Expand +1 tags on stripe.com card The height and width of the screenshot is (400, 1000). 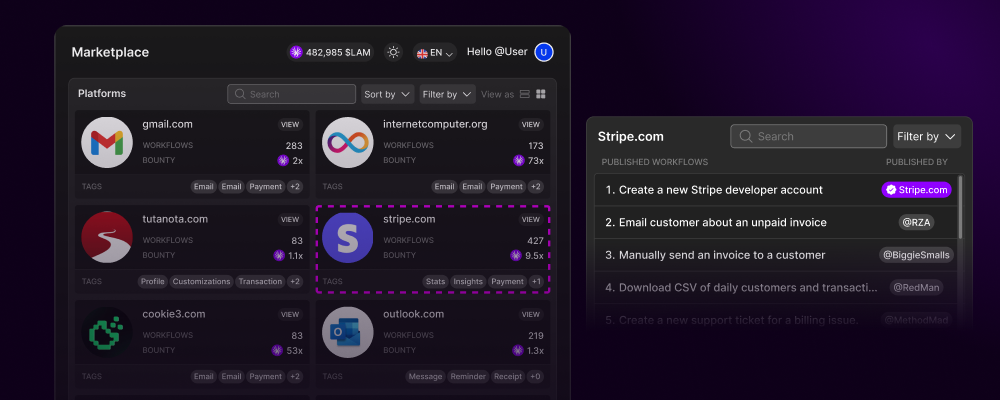click(x=536, y=281)
